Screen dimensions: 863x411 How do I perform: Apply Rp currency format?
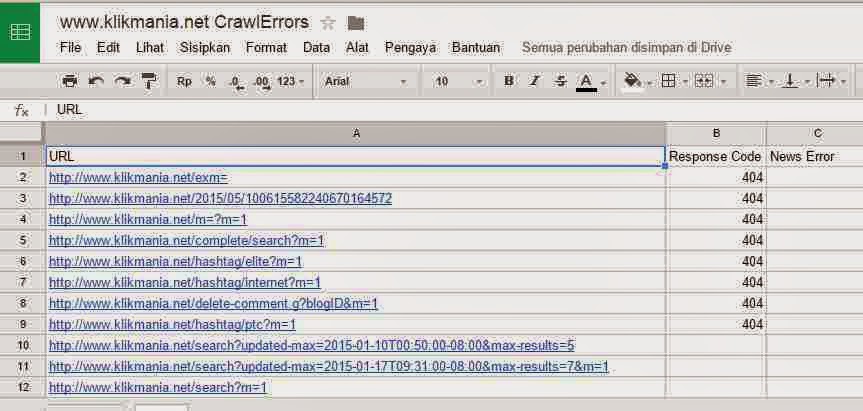(x=184, y=81)
